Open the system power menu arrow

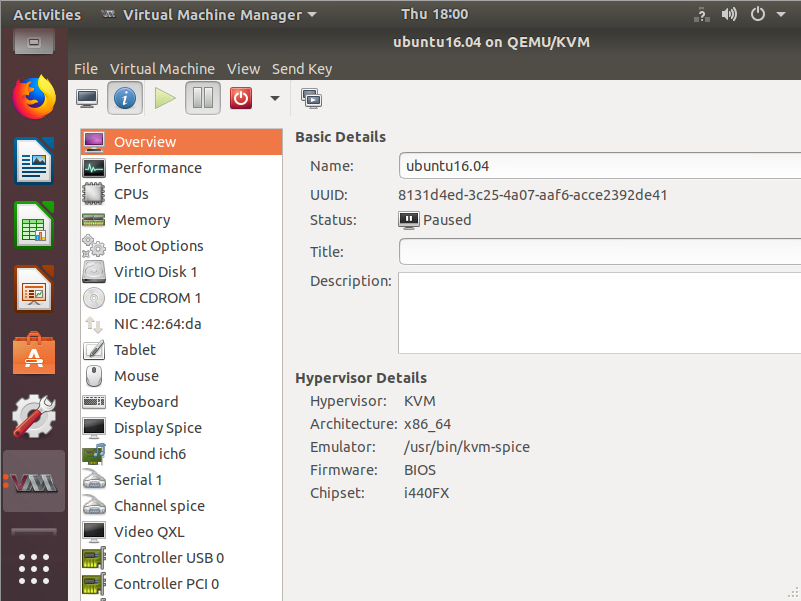click(781, 14)
